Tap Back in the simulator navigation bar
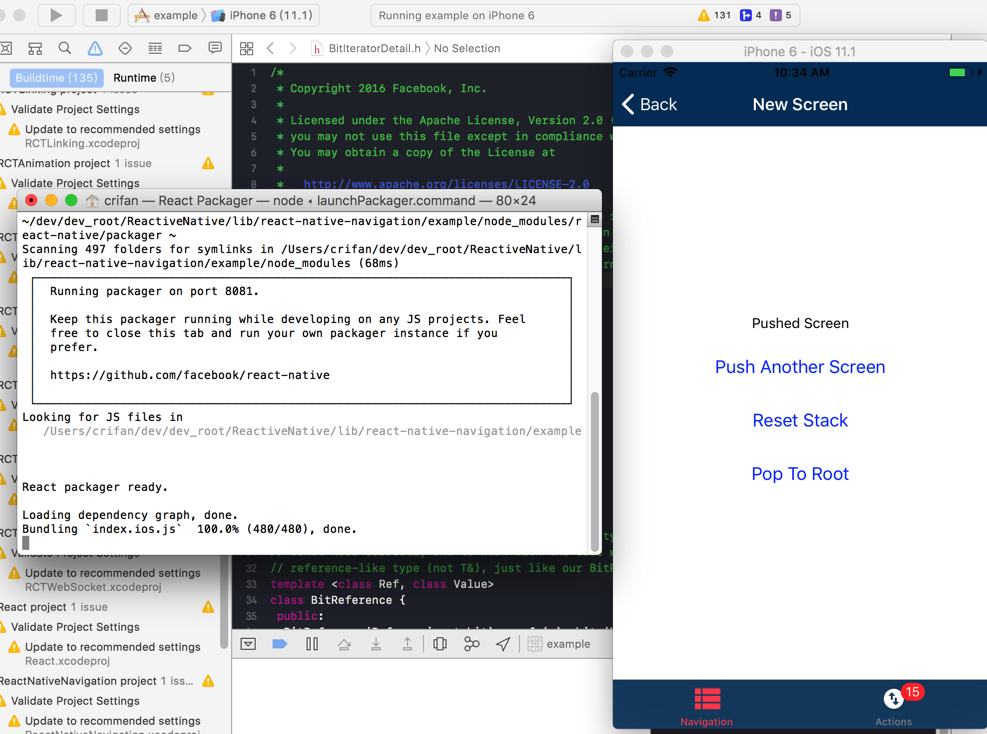 [649, 104]
